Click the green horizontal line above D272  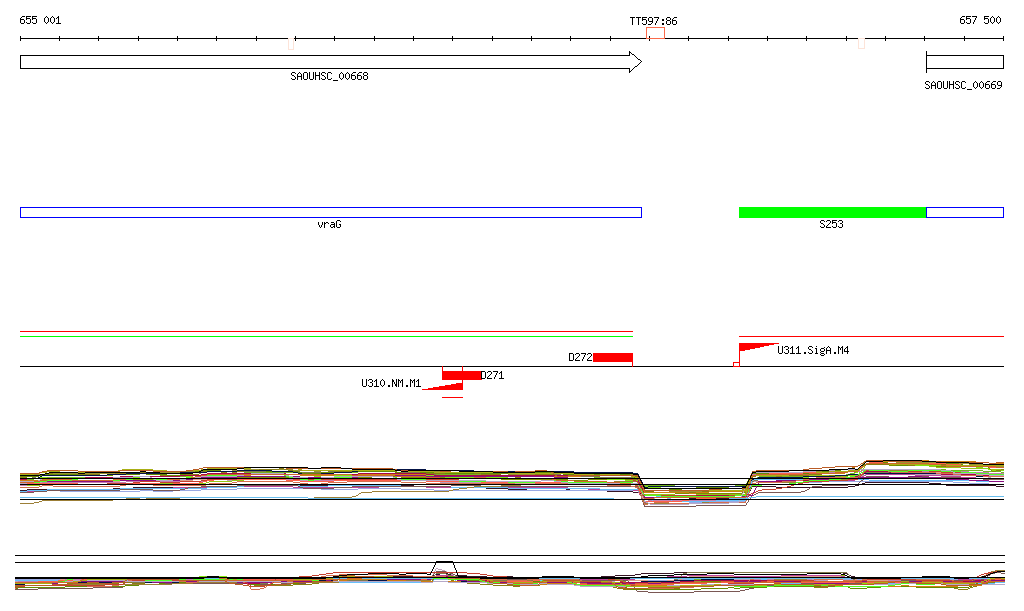(326, 336)
